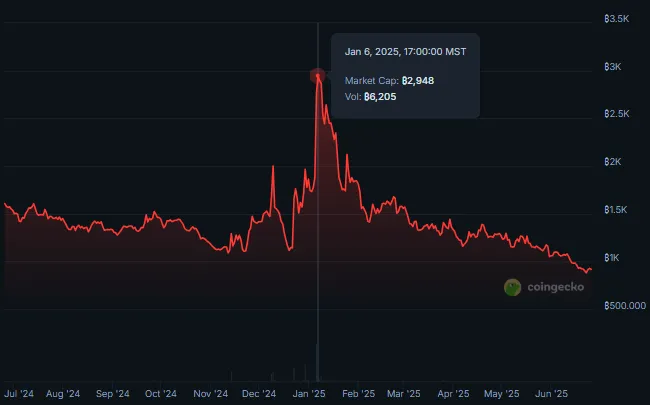Click the Jun '25 x-axis label
The height and width of the screenshot is (405, 650).
pos(551,393)
